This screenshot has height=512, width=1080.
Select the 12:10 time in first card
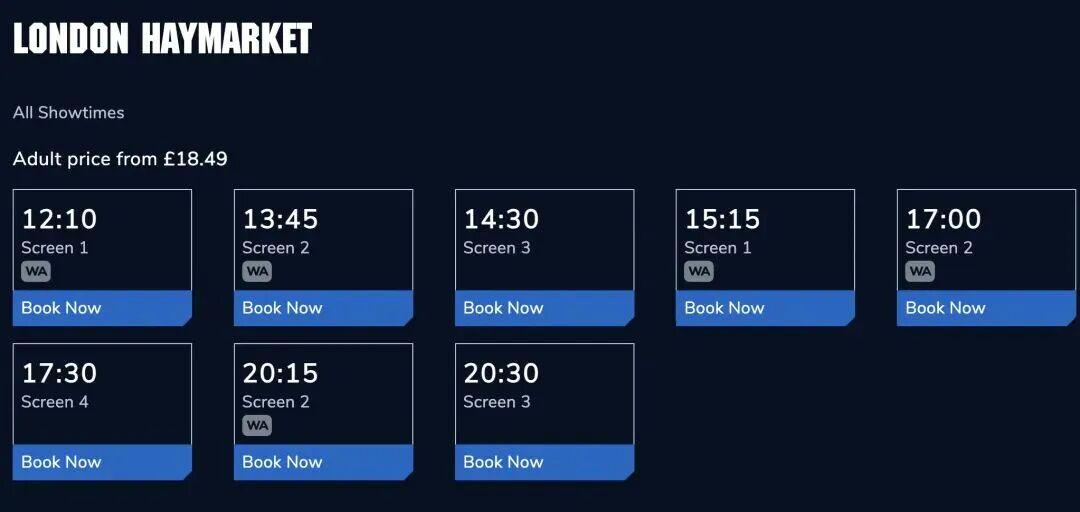(x=59, y=219)
